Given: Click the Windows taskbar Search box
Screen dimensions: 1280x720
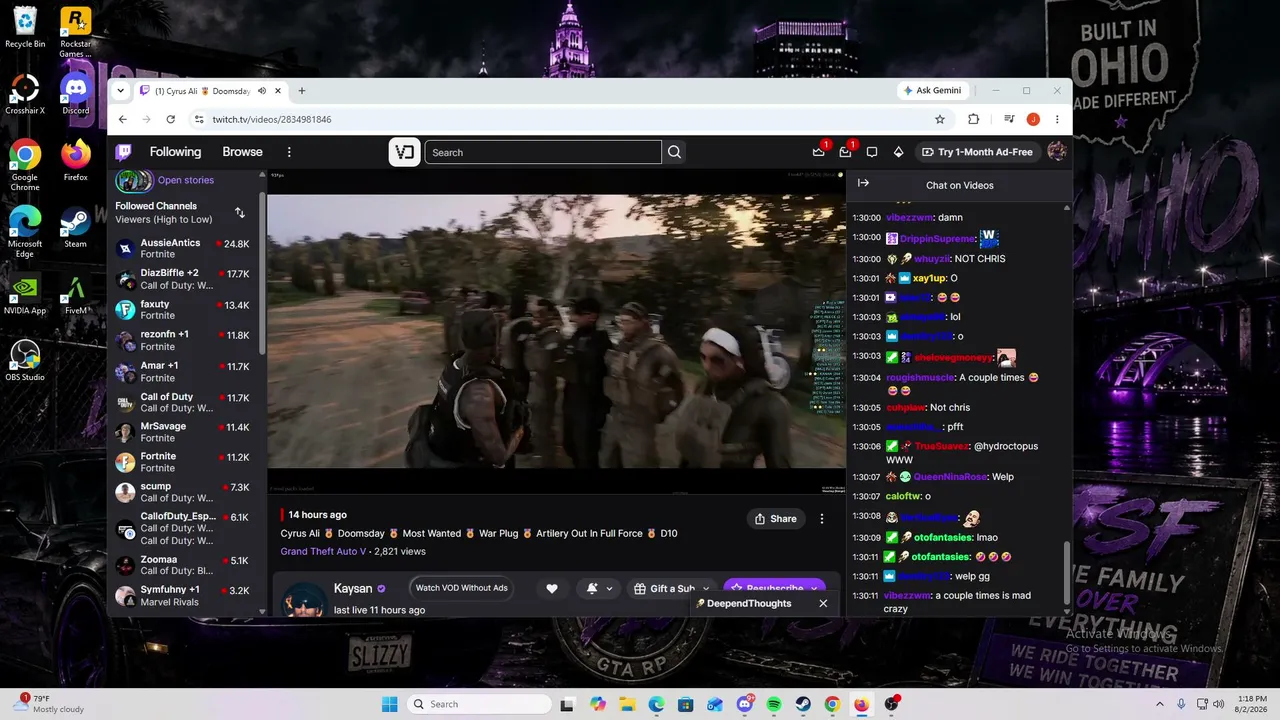Looking at the screenshot, I should [480, 704].
